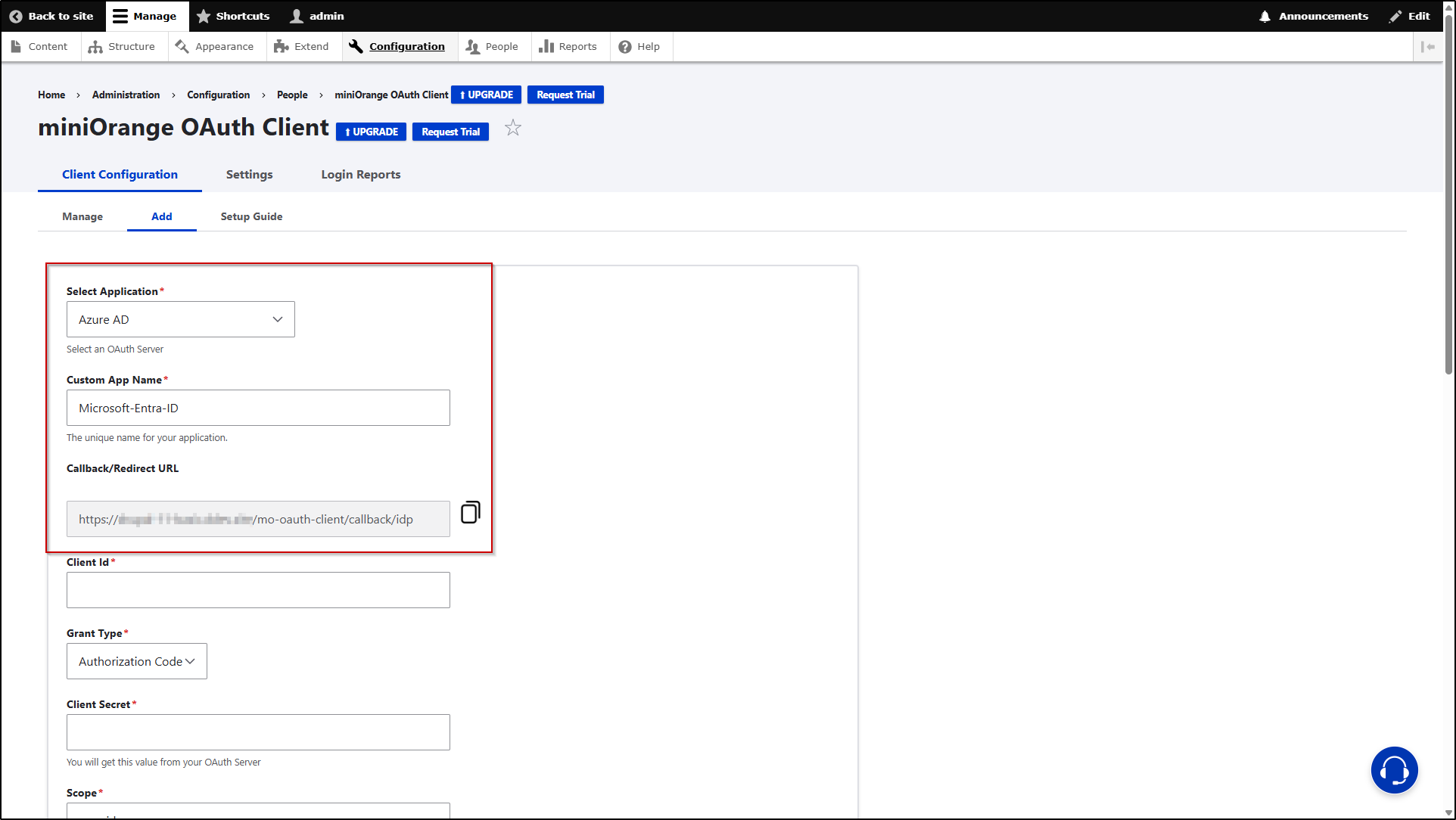Open the Select Application dropdown showing Azure AD
Viewport: 1456px width, 820px height.
tap(180, 319)
